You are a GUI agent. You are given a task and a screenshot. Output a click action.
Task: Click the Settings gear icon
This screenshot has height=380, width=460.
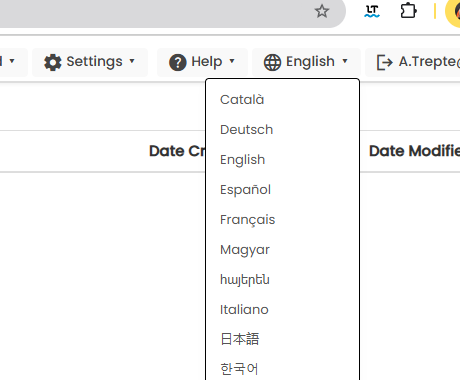[x=53, y=62]
